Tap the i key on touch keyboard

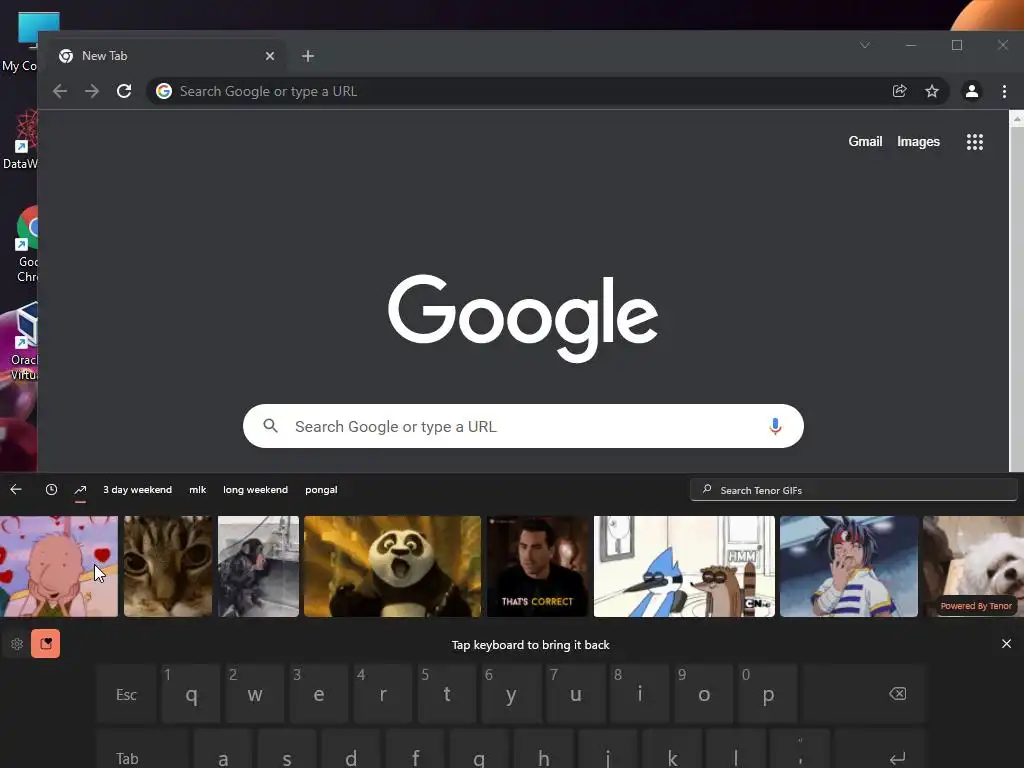tap(639, 694)
